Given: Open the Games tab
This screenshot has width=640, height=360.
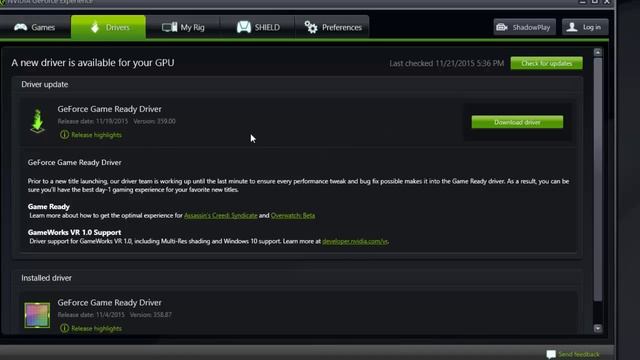Looking at the screenshot, I should tap(35, 27).
